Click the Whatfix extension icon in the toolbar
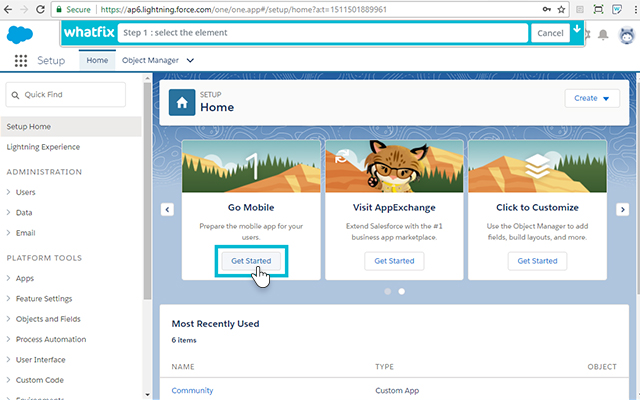 tap(617, 9)
